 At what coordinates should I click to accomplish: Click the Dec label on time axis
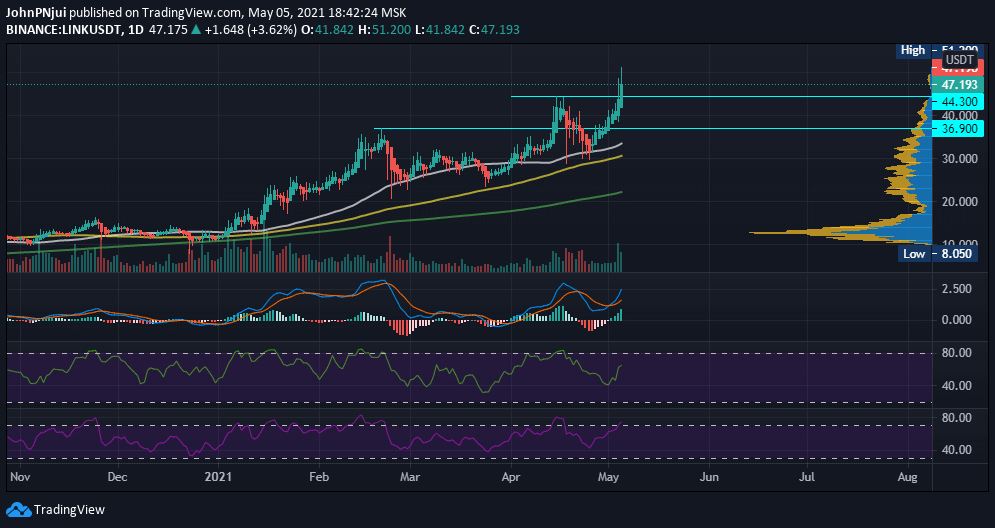click(x=117, y=477)
